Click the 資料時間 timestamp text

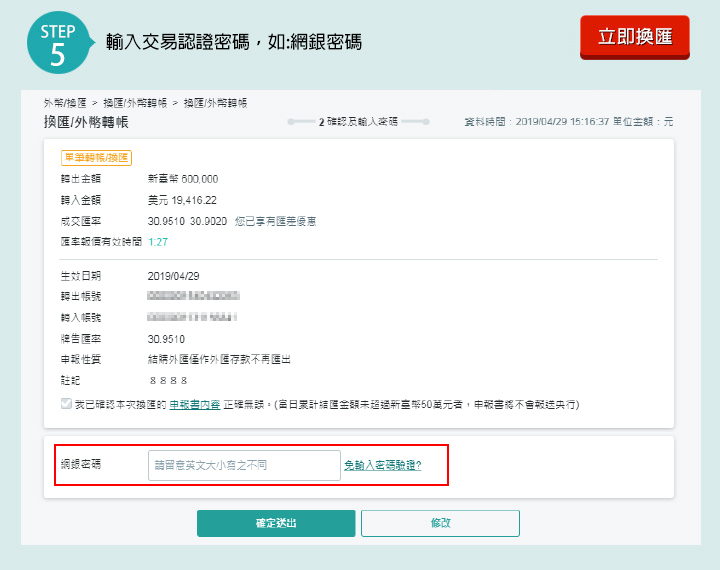point(569,122)
